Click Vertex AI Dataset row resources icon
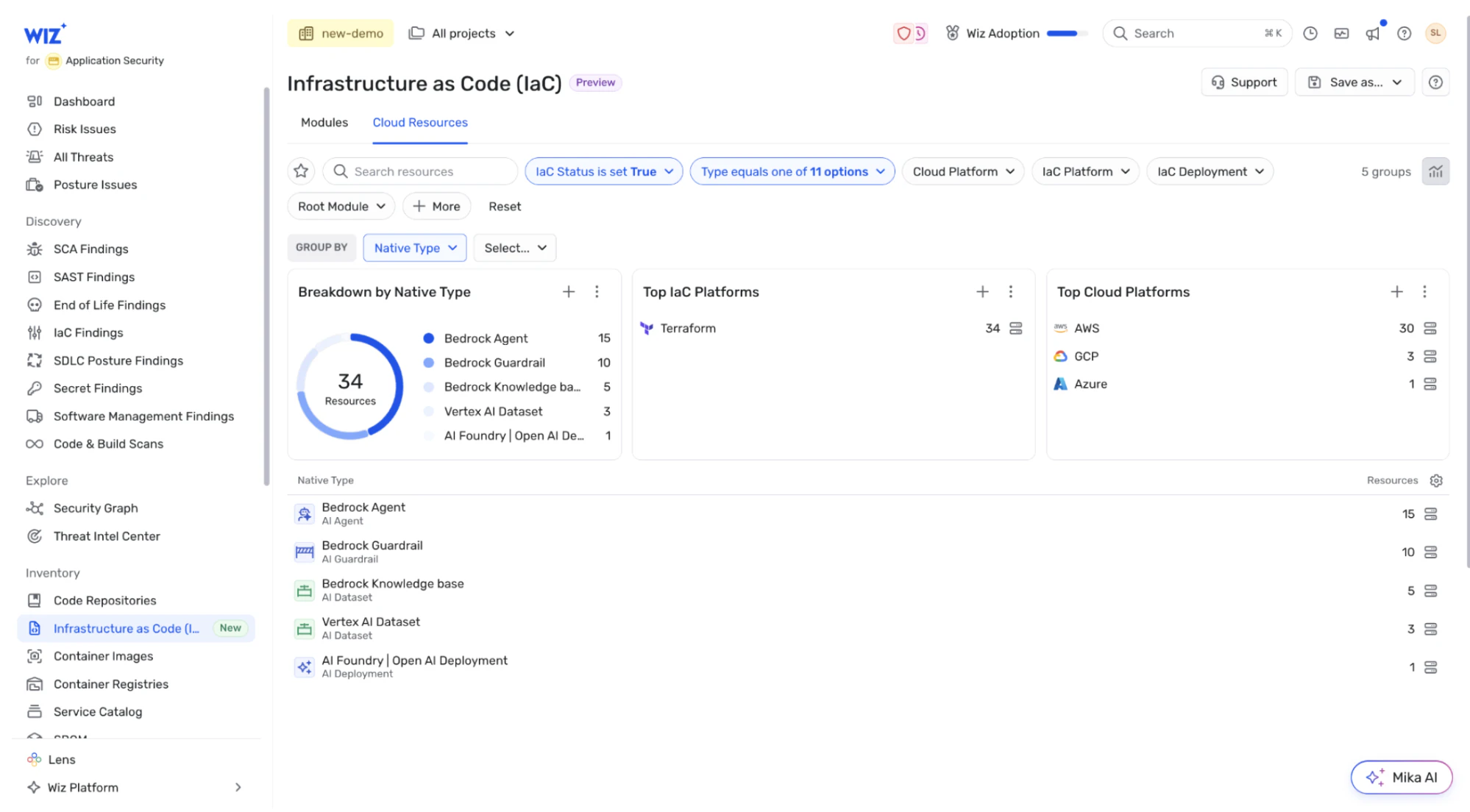This screenshot has width=1470, height=812. 1430,629
